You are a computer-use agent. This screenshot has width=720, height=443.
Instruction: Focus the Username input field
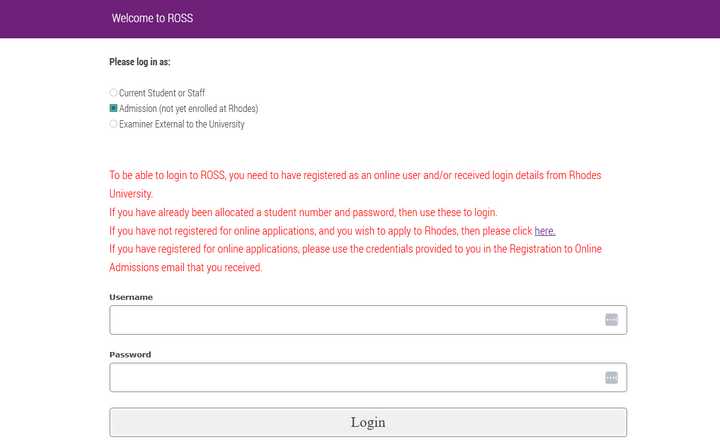[x=368, y=320]
